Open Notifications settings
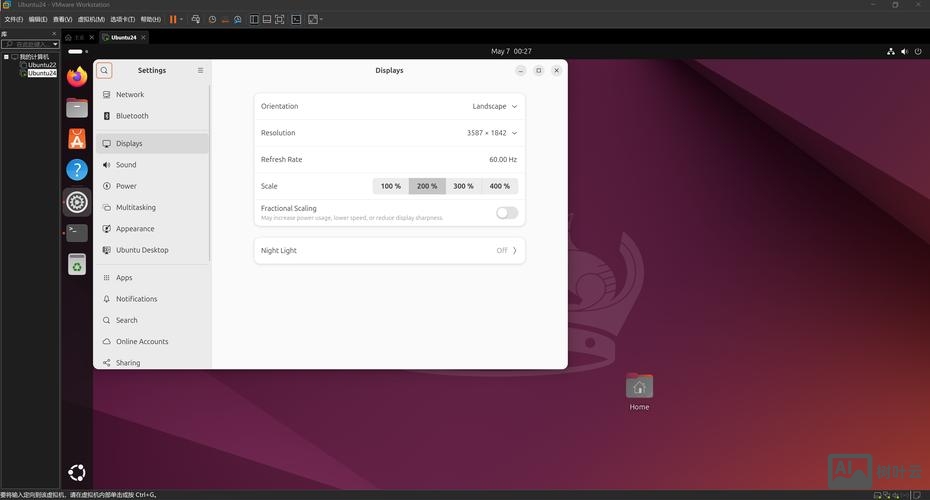Viewport: 930px width, 500px height. (152, 299)
